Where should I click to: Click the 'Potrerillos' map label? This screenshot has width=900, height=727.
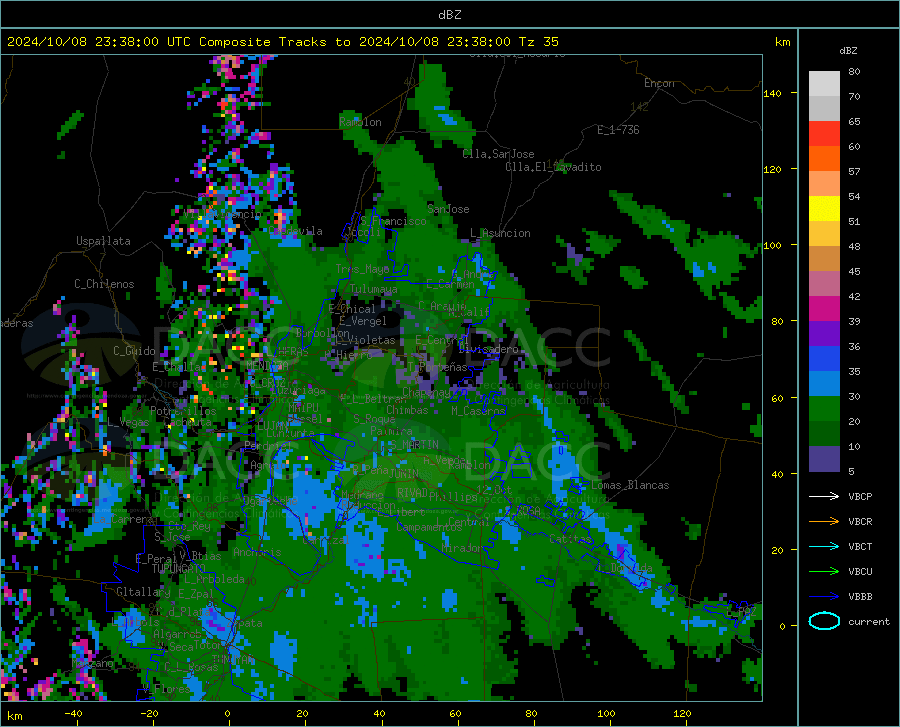click(x=183, y=411)
